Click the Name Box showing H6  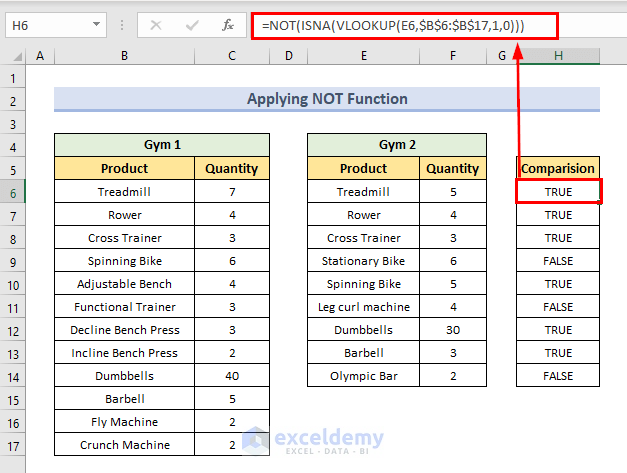(x=56, y=25)
